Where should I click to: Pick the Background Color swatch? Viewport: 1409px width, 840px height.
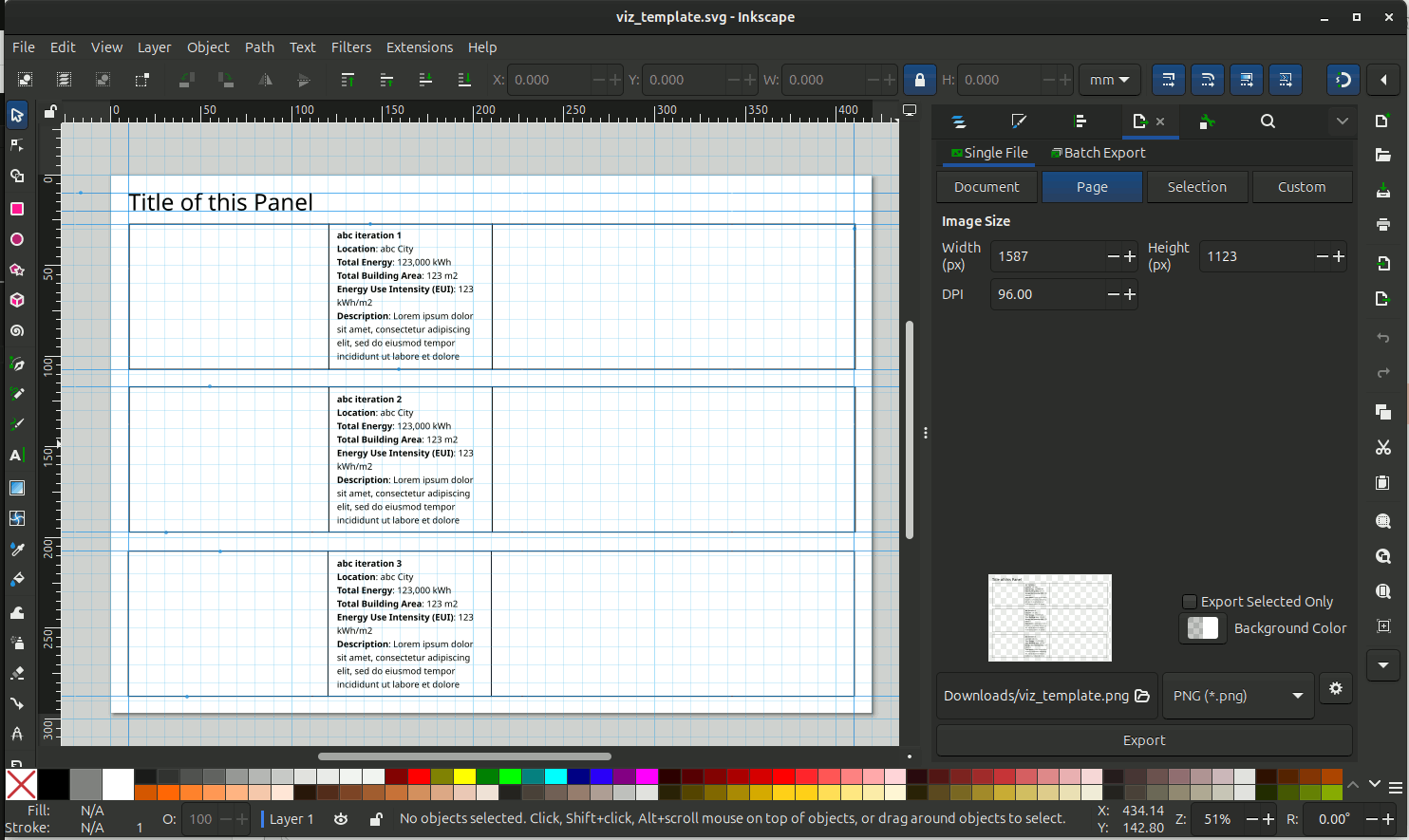click(x=1202, y=628)
